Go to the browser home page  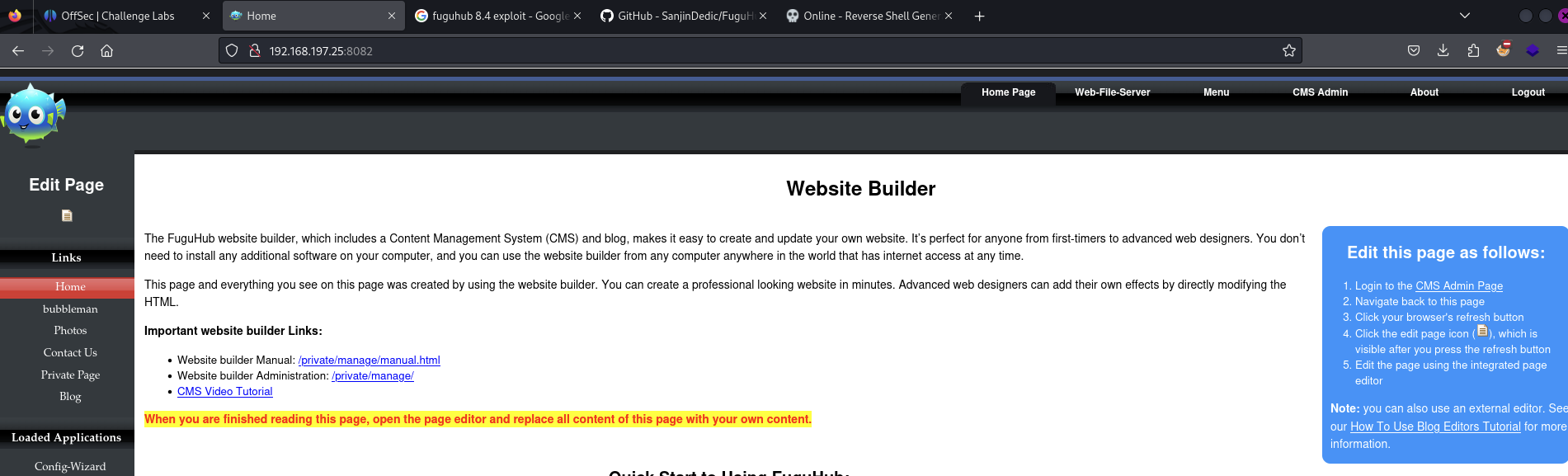107,51
